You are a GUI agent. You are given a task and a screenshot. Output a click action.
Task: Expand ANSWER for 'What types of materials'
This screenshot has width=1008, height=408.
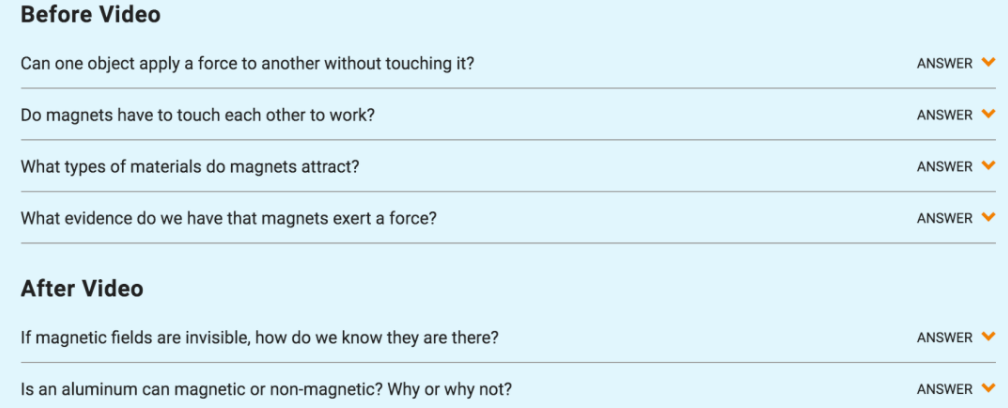[x=944, y=166]
